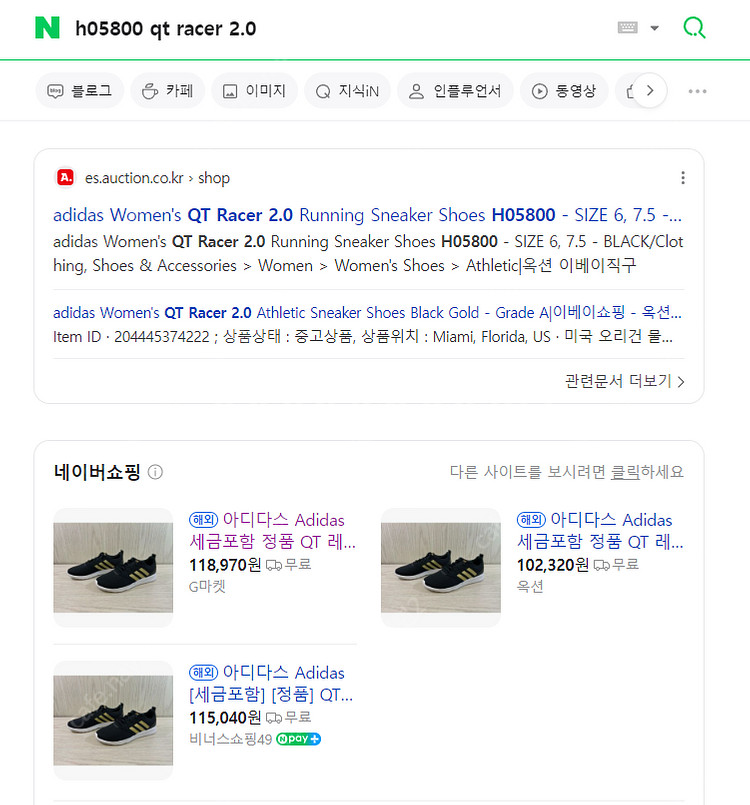Click the 102,320원 price
Screen dimensions: 750x805
click(x=552, y=565)
